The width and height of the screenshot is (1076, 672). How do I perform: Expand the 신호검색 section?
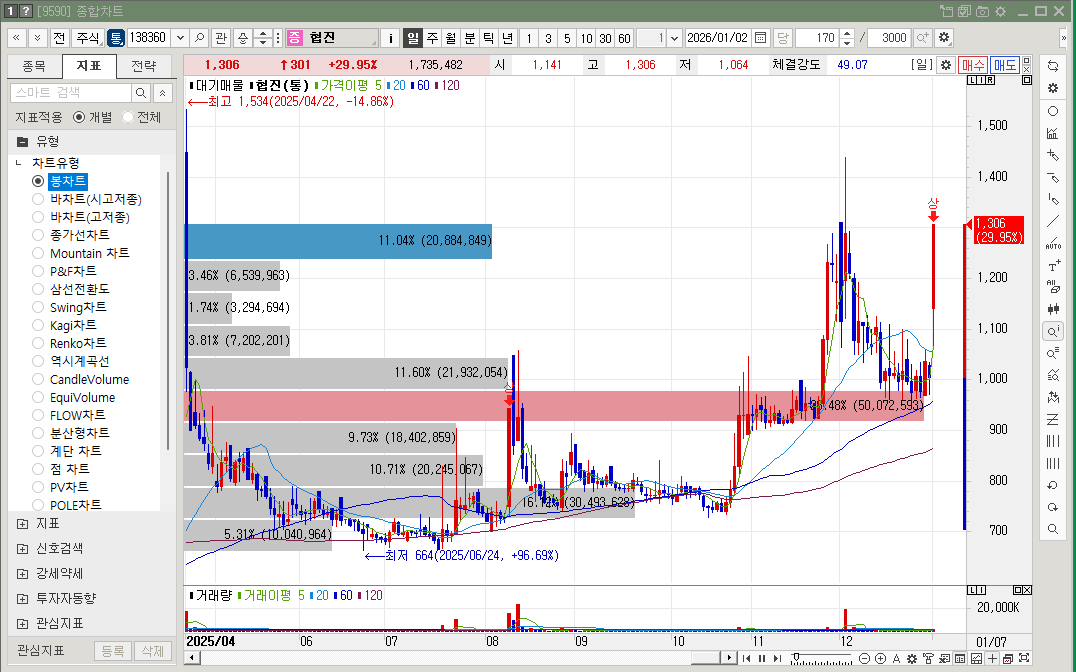pyautogui.click(x=23, y=548)
